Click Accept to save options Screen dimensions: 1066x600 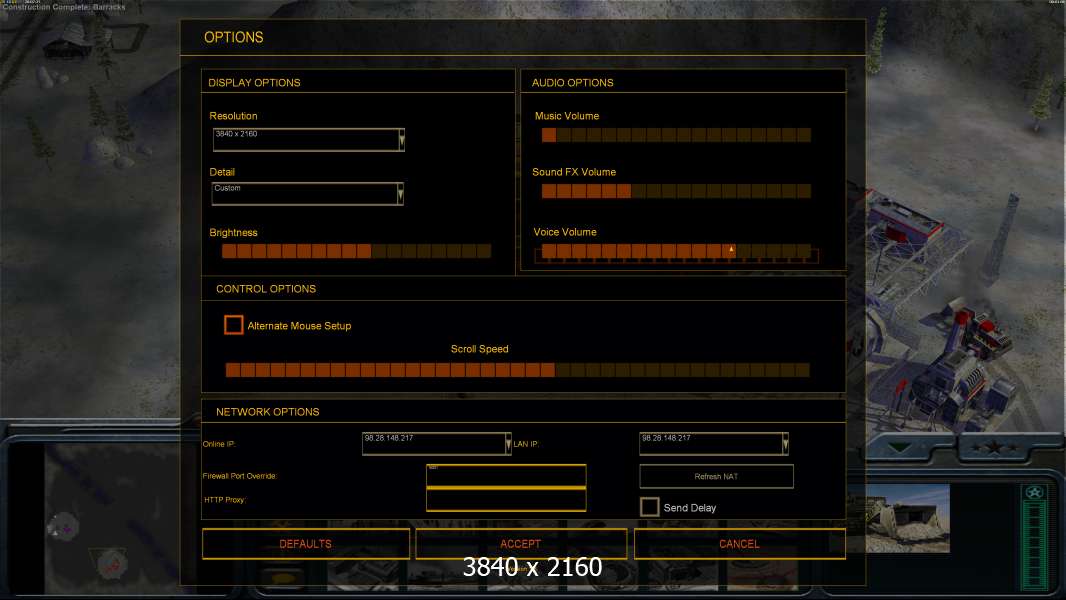click(520, 544)
